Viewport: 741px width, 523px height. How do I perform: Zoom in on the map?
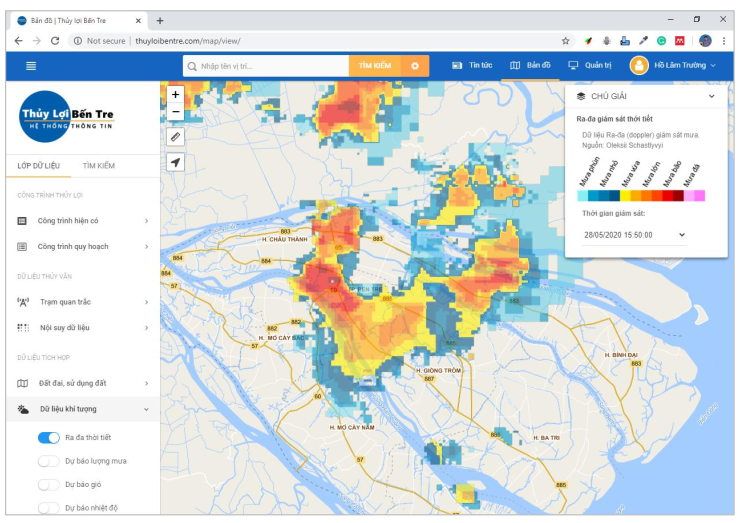point(176,95)
